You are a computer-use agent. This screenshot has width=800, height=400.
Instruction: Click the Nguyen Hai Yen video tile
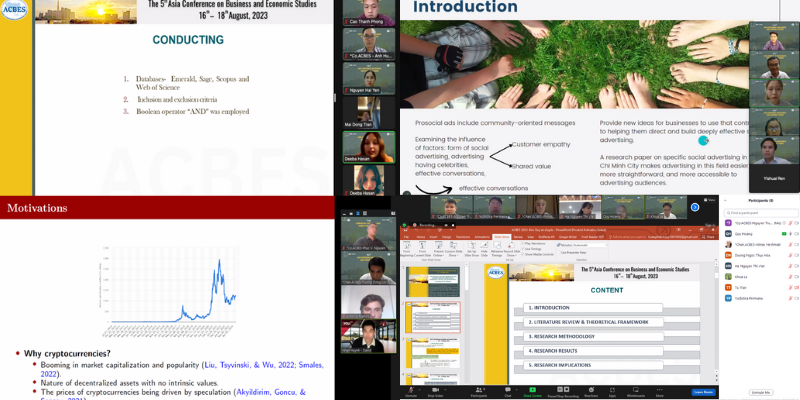point(368,79)
